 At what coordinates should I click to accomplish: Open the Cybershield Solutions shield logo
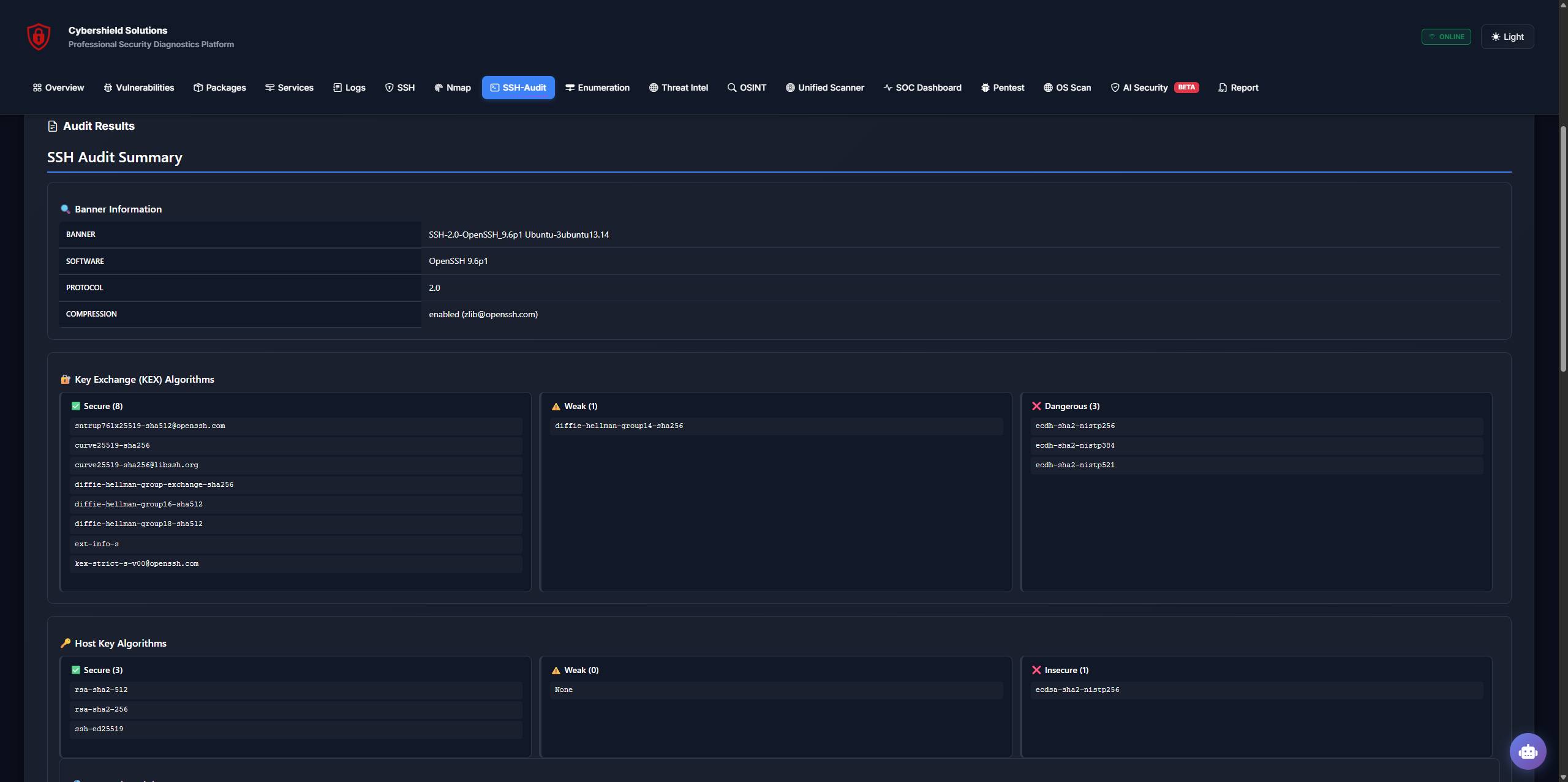[37, 36]
